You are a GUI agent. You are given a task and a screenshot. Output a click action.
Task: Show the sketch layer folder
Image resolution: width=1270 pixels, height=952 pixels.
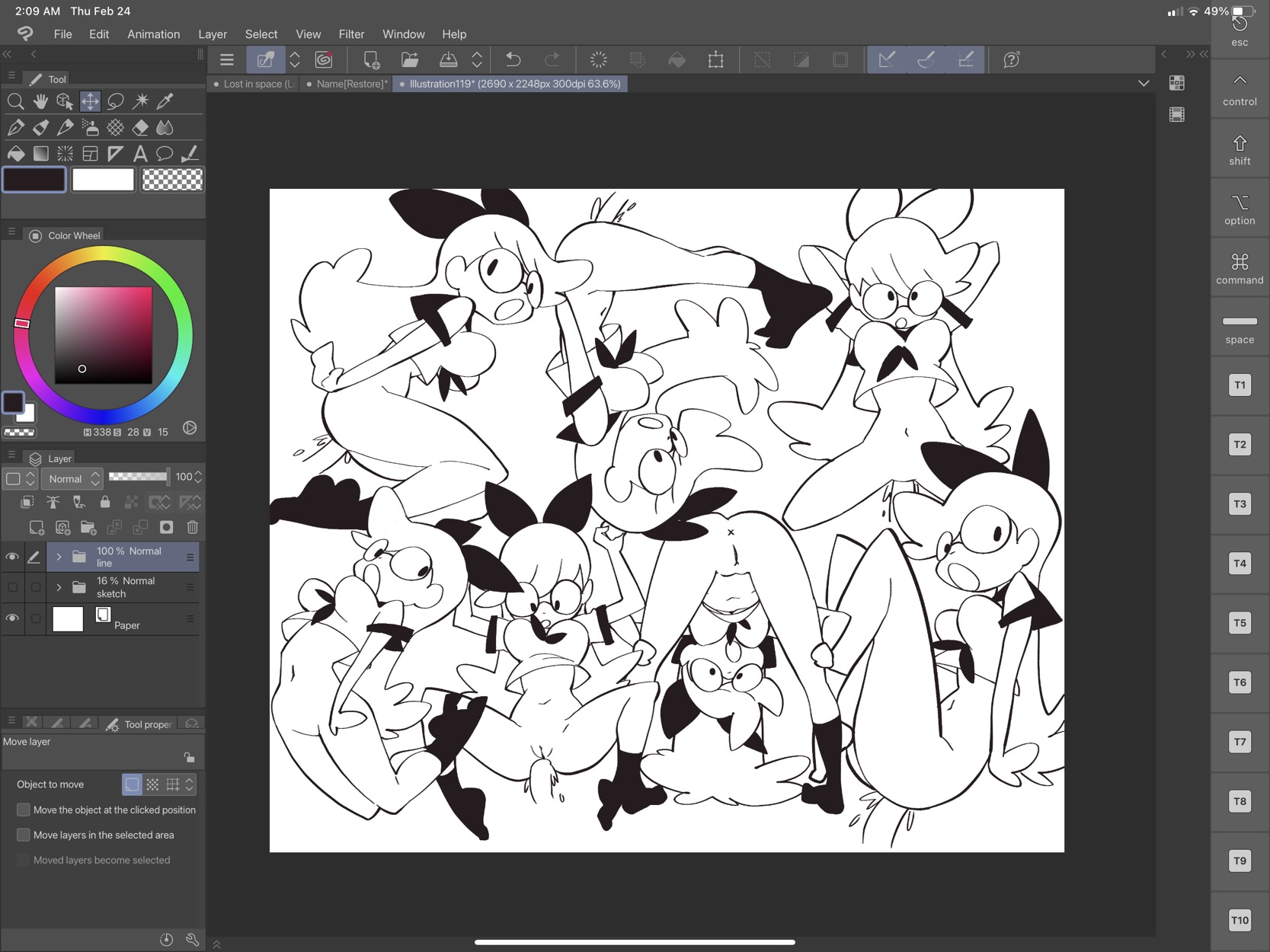point(12,587)
